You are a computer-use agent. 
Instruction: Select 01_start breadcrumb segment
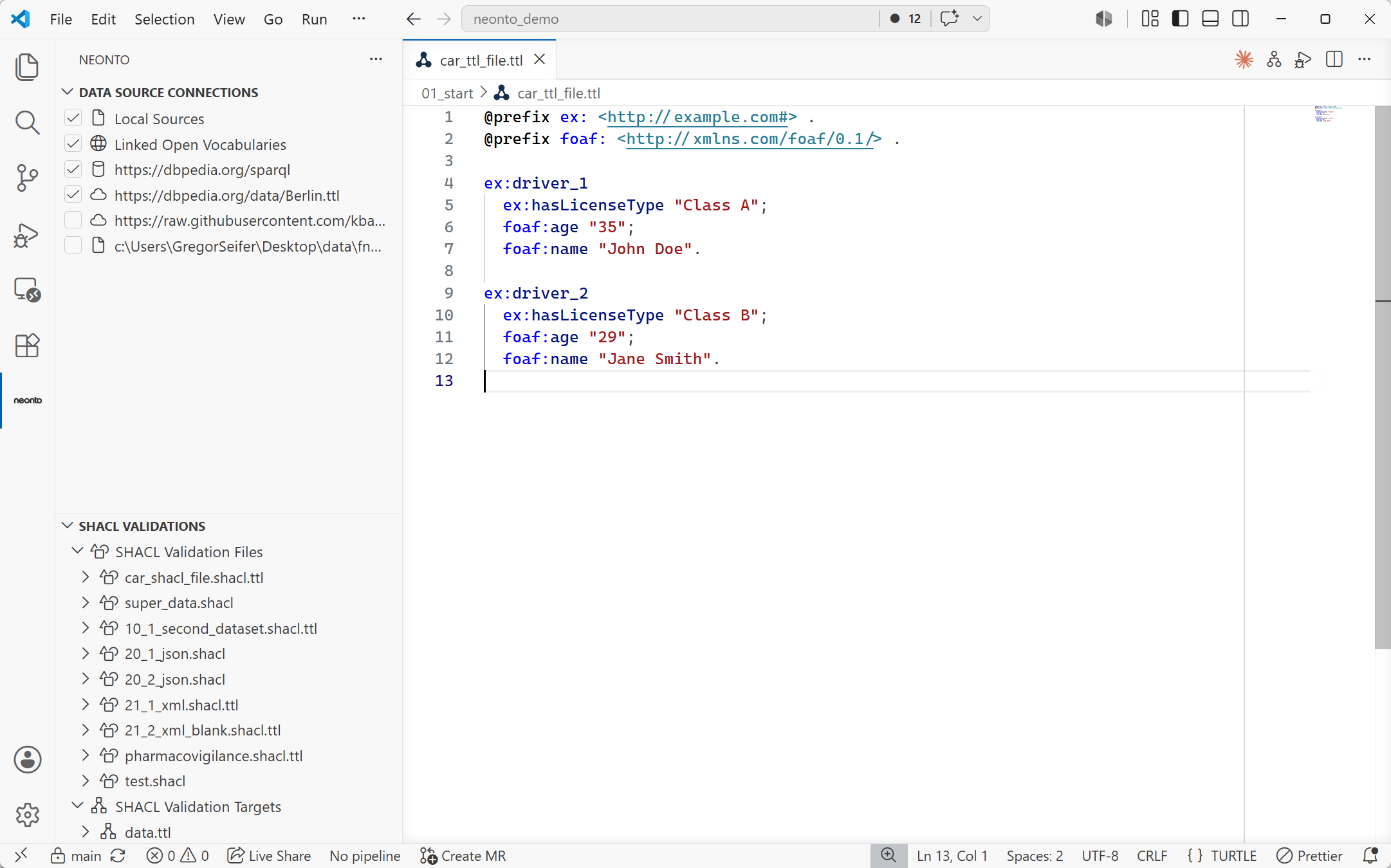(x=447, y=93)
